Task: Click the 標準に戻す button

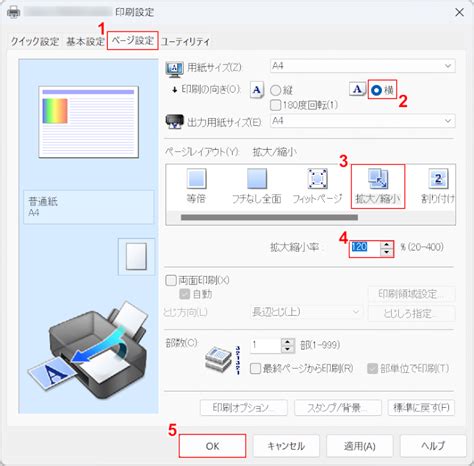Action: pos(421,407)
